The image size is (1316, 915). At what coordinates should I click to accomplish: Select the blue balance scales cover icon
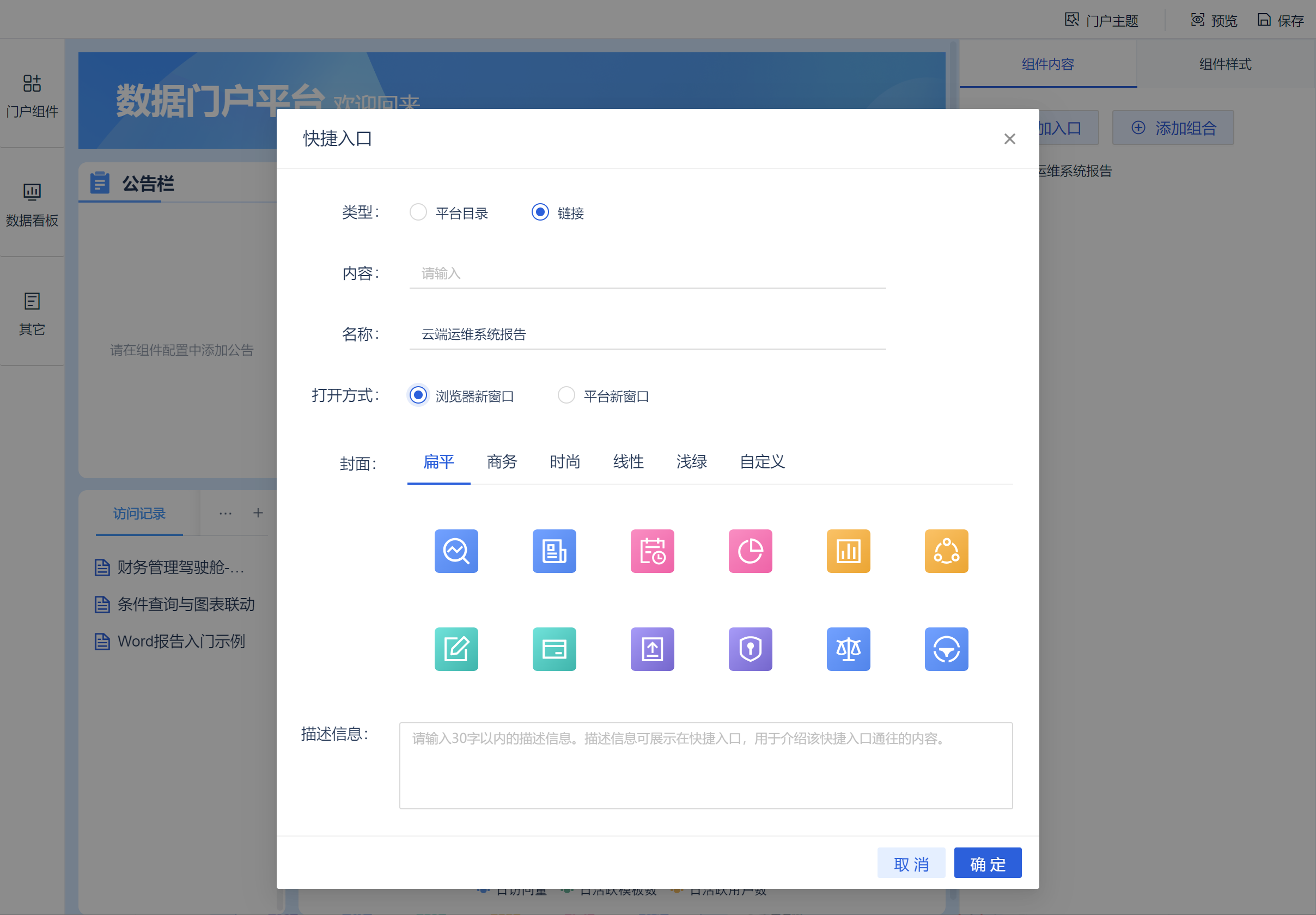848,649
